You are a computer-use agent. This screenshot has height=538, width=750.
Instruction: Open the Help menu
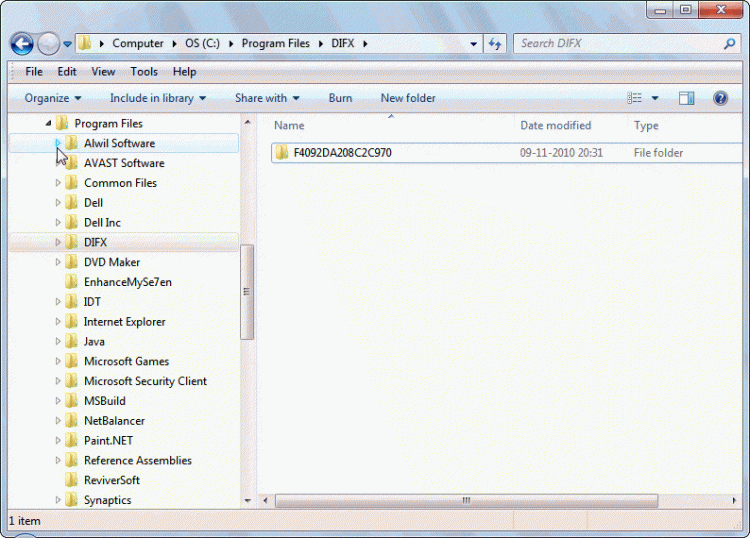pos(185,72)
